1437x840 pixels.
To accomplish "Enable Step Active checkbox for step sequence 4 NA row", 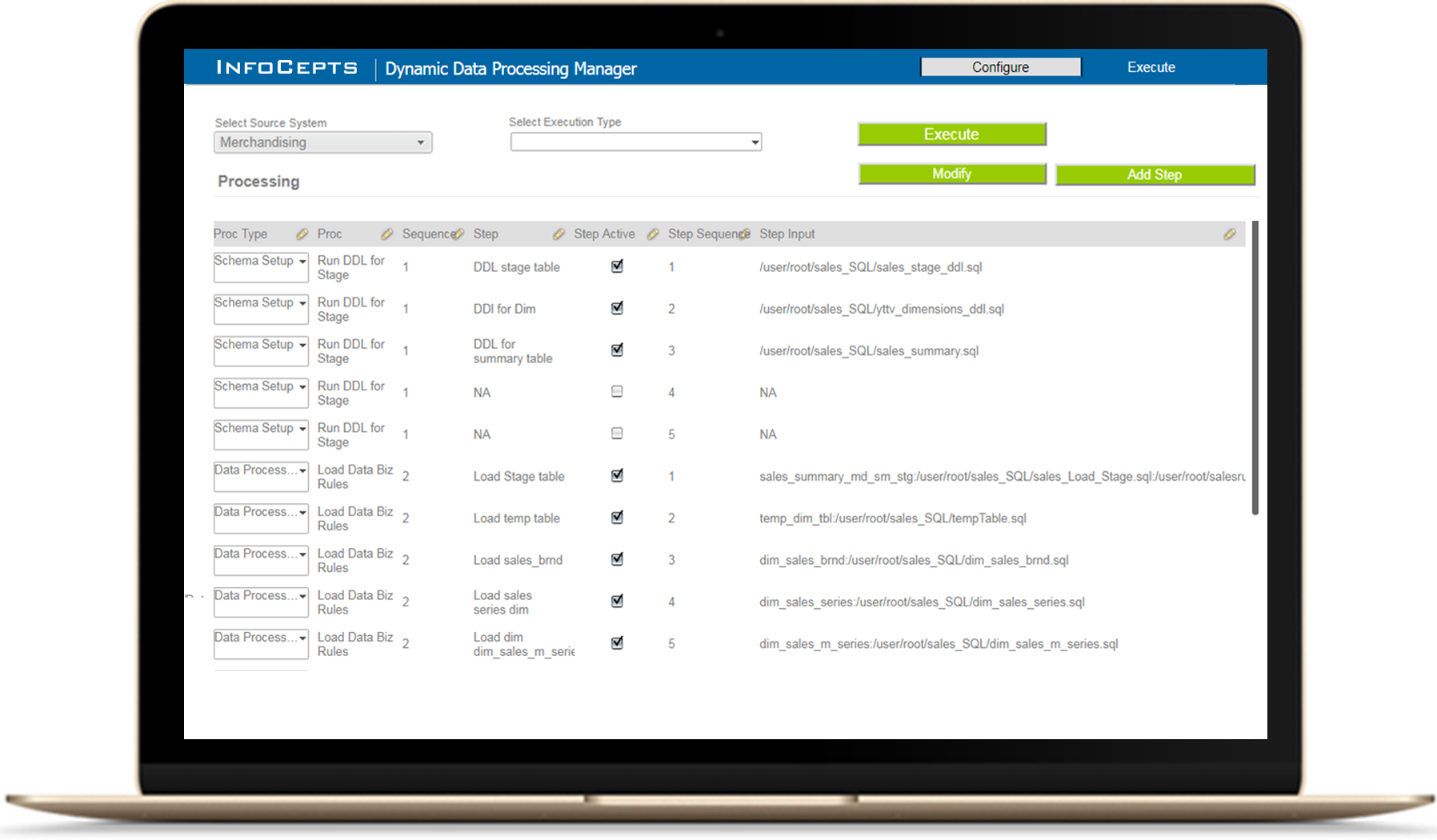I will click(617, 392).
